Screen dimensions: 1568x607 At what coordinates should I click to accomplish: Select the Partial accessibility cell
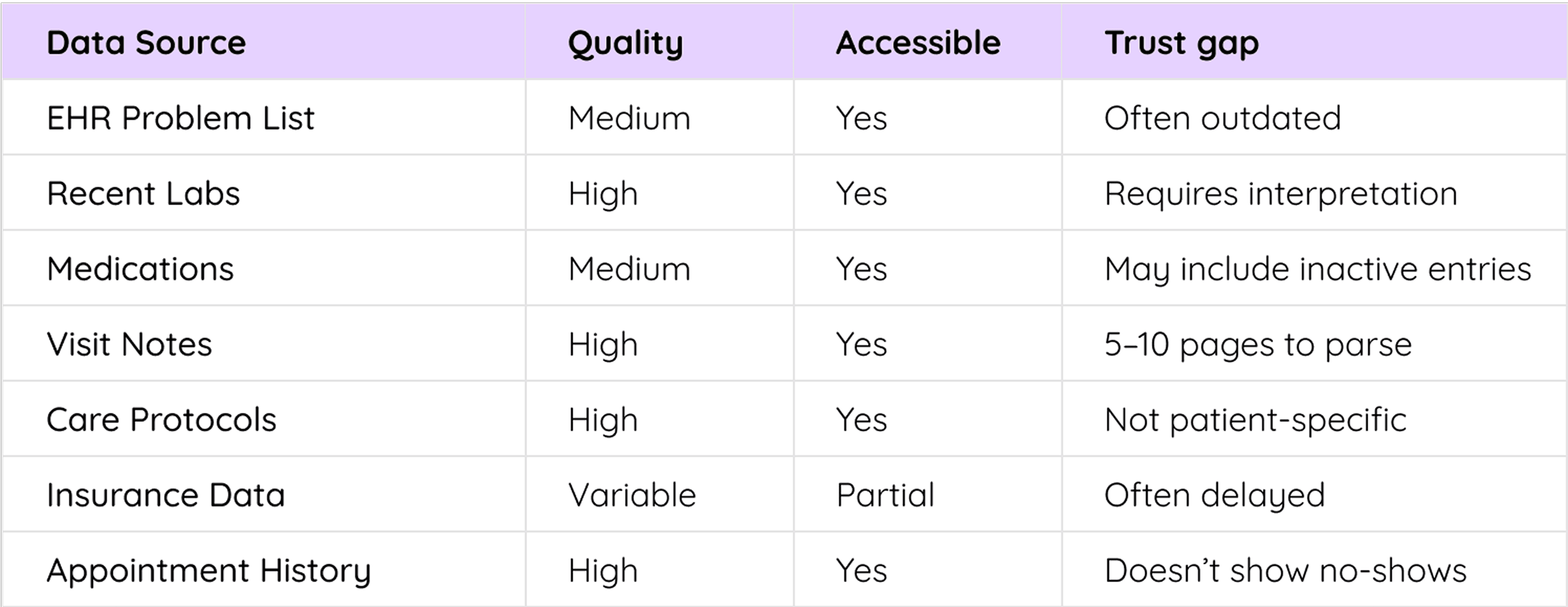pyautogui.click(x=885, y=495)
